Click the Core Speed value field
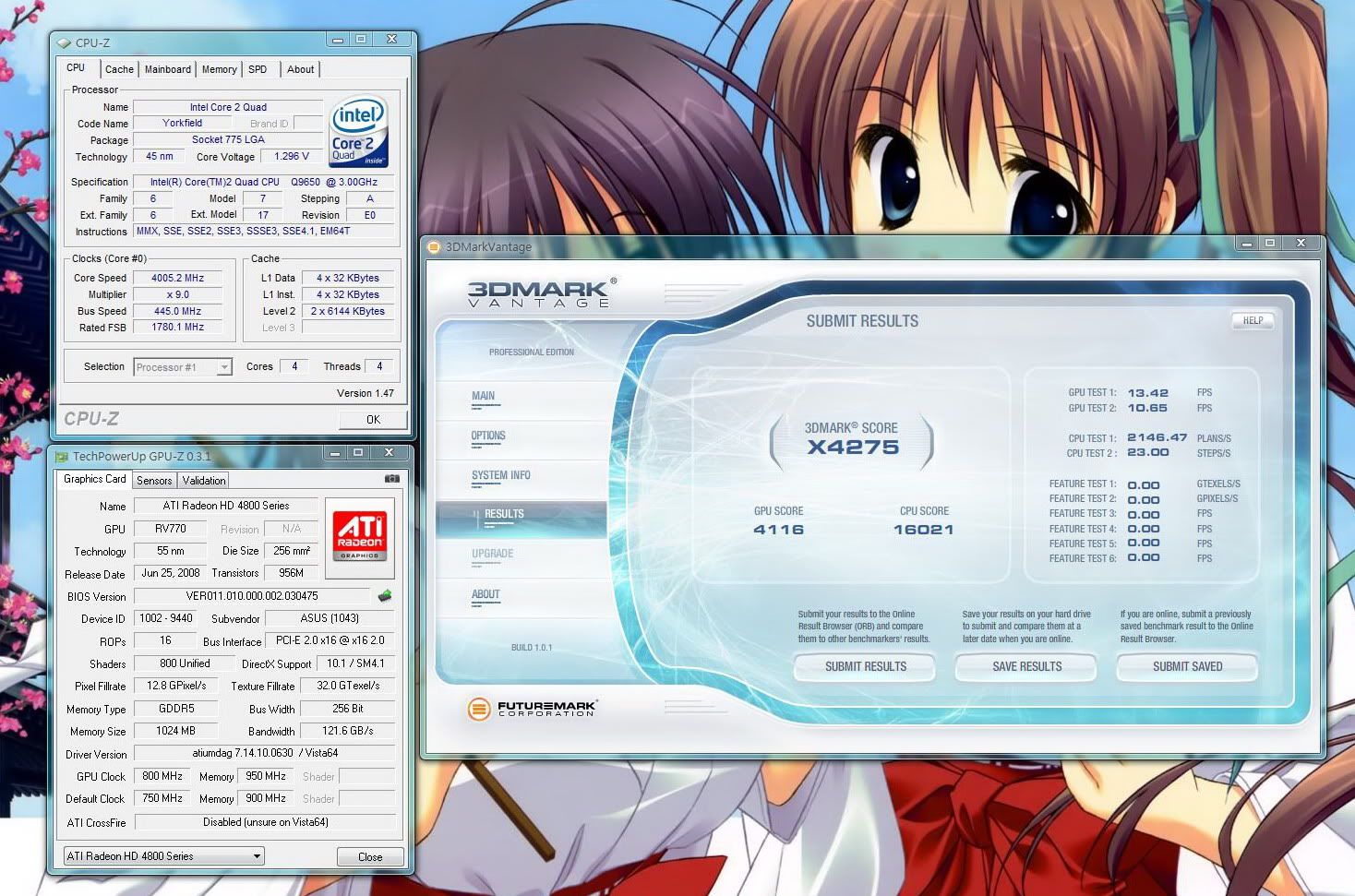Image resolution: width=1355 pixels, height=896 pixels. click(x=178, y=278)
